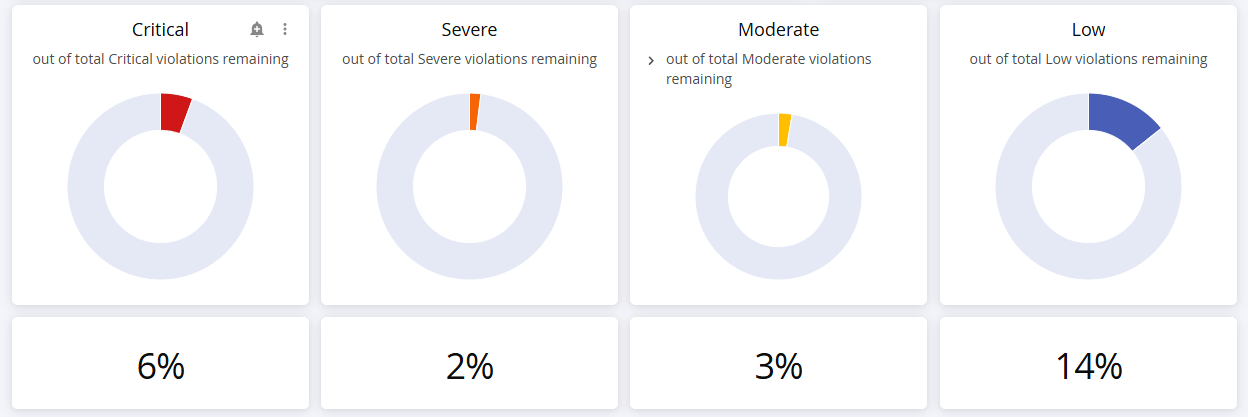Screen dimensions: 1248x417
Task: Click the 2% Severe percentage tile
Action: (x=469, y=366)
